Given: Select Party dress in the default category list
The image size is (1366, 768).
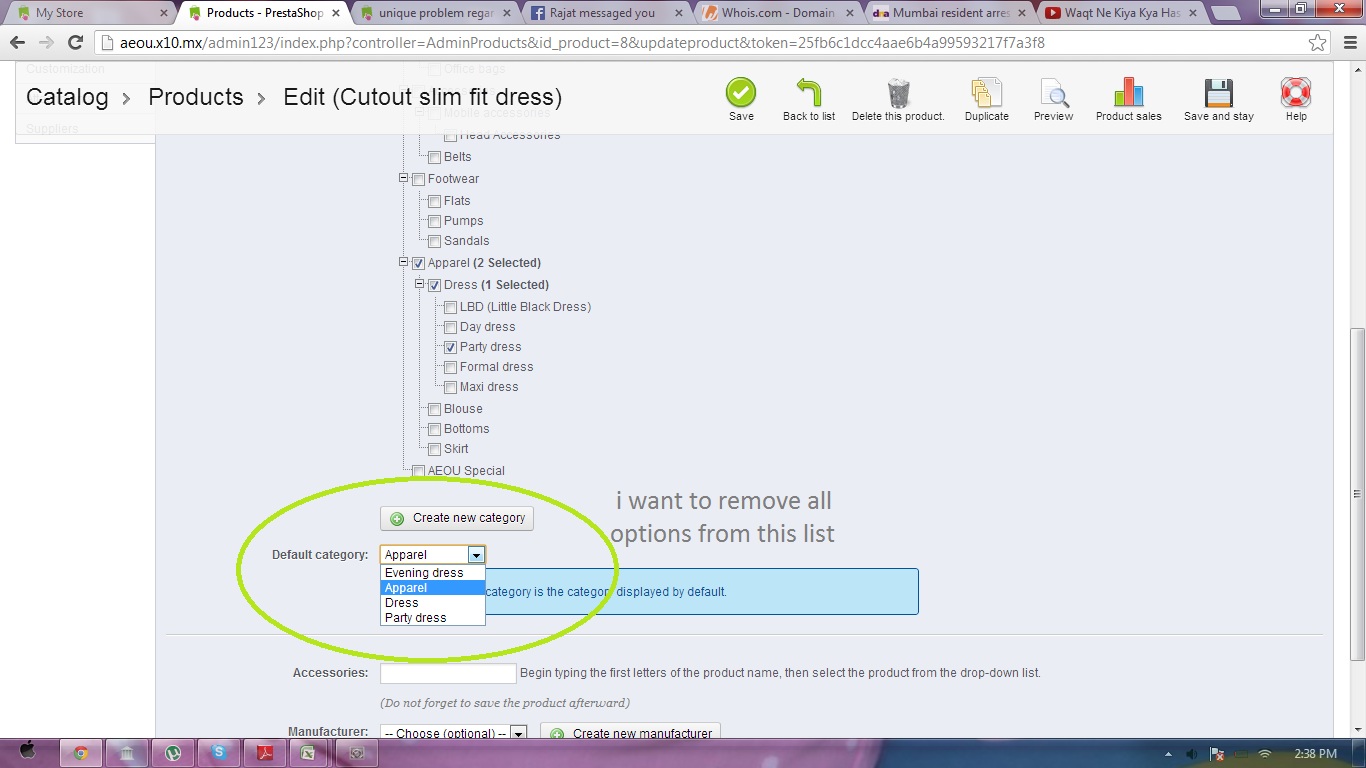Looking at the screenshot, I should (x=433, y=618).
